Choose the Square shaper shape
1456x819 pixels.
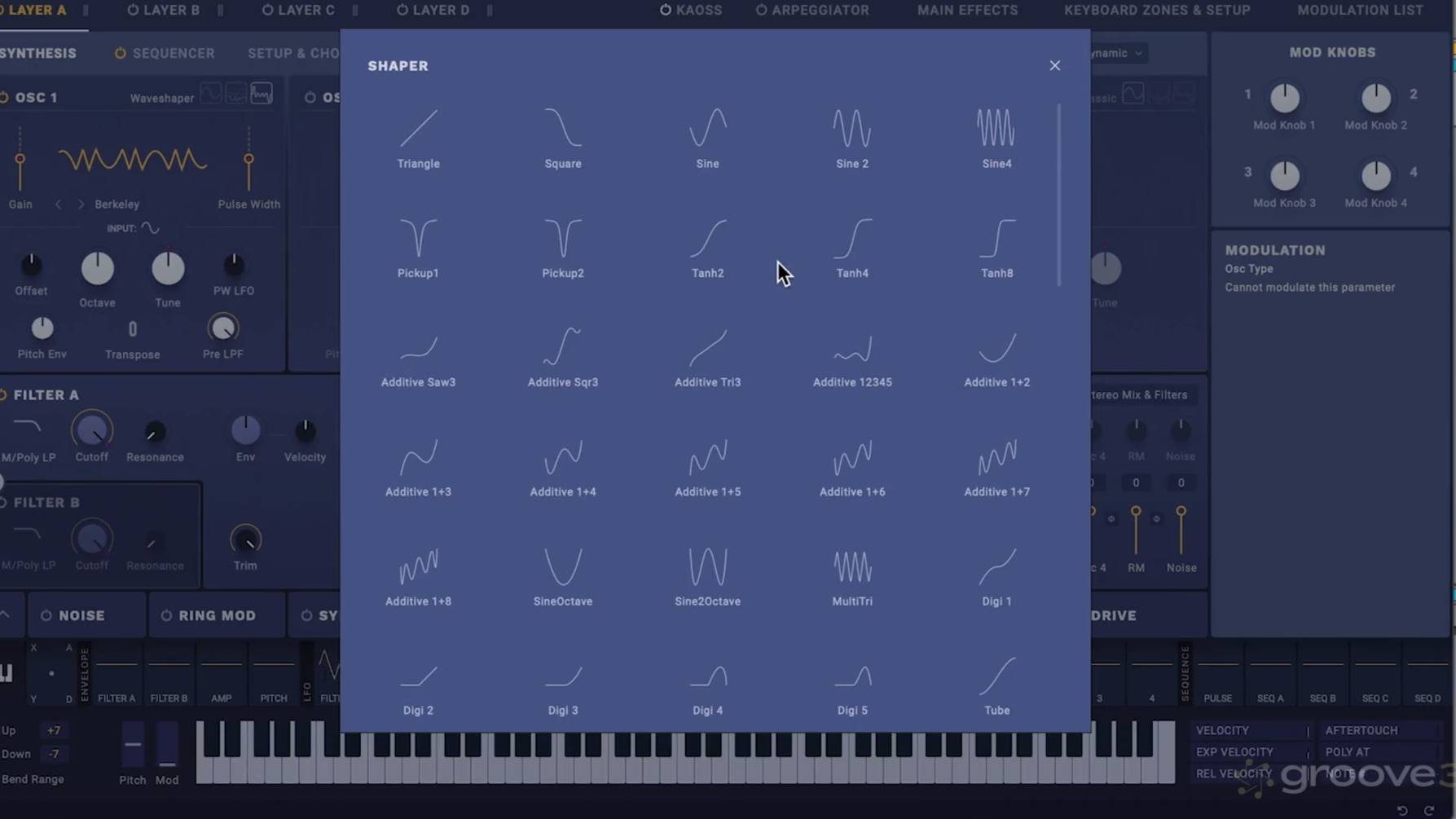(x=563, y=139)
